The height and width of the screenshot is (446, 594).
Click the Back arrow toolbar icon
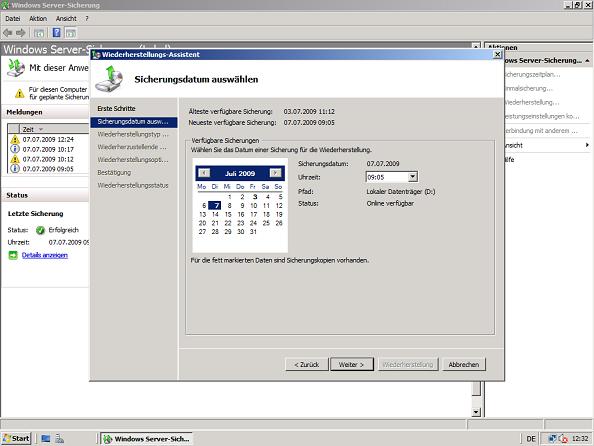pos(8,33)
